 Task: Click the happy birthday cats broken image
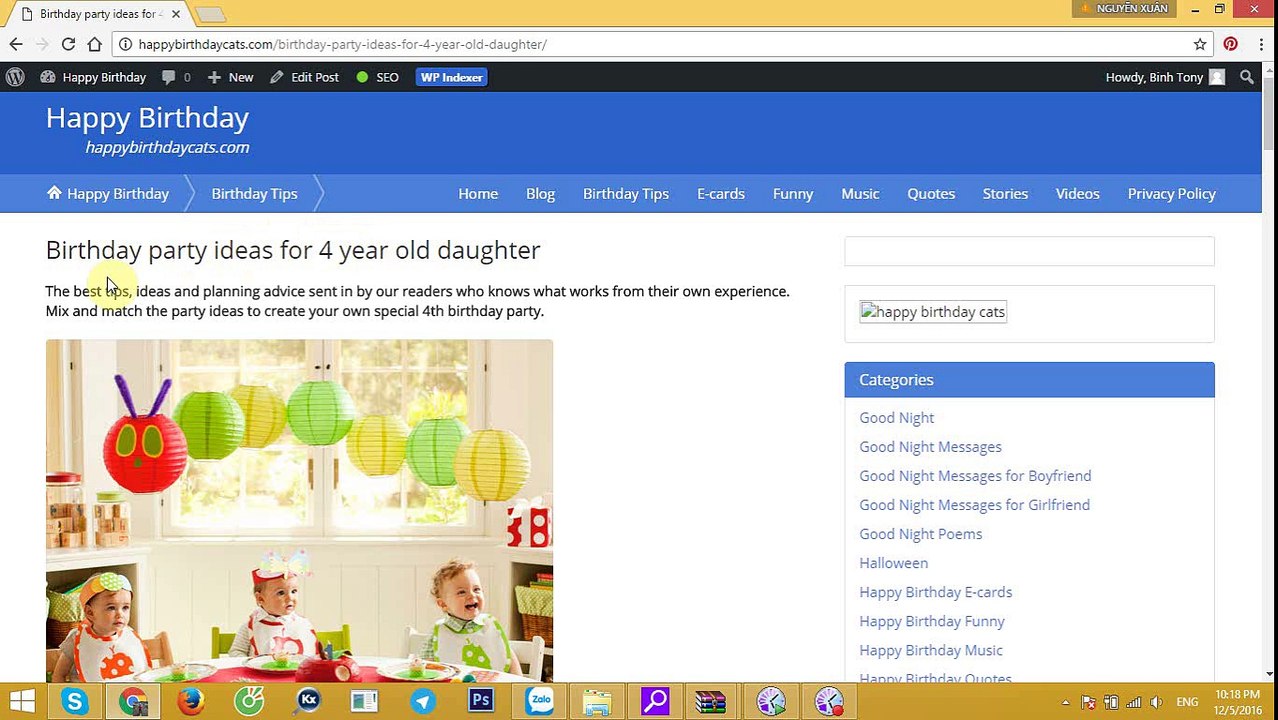coord(933,312)
